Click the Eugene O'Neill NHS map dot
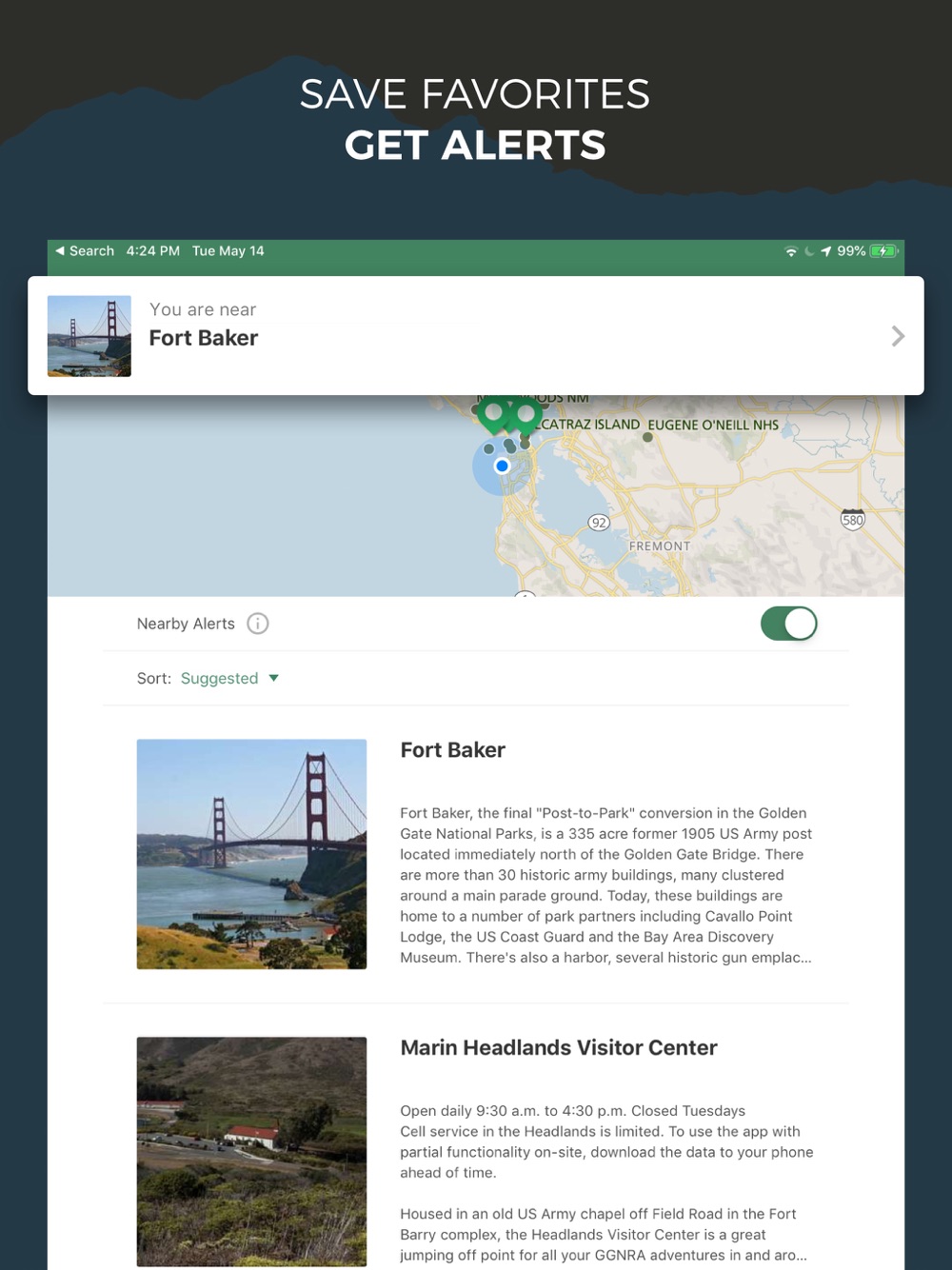952x1270 pixels. coord(647,438)
